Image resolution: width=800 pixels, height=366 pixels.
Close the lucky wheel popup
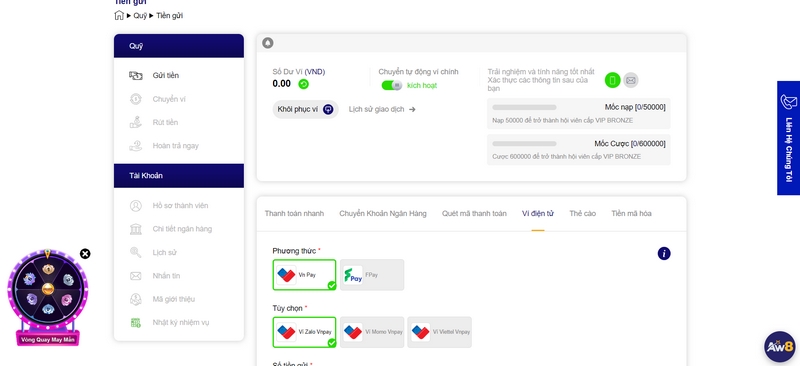pyautogui.click(x=85, y=254)
